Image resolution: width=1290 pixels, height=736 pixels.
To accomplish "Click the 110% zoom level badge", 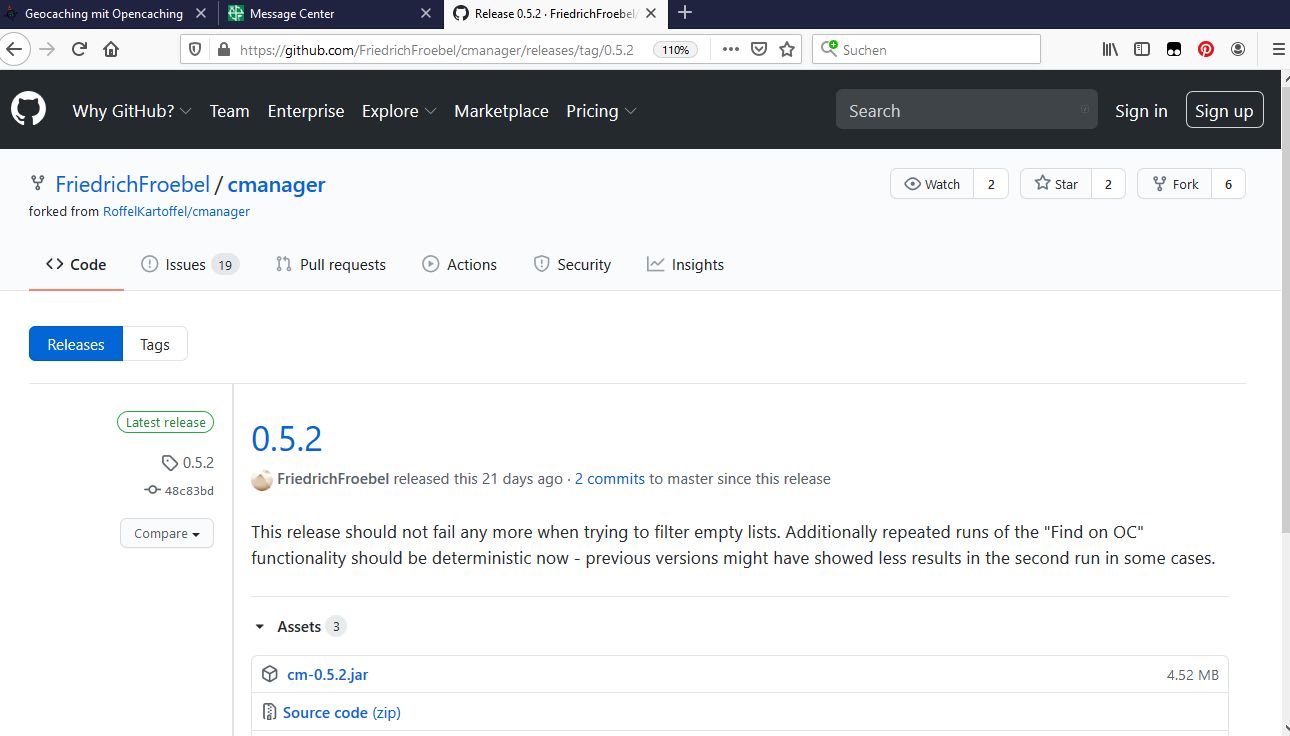I will [x=675, y=49].
